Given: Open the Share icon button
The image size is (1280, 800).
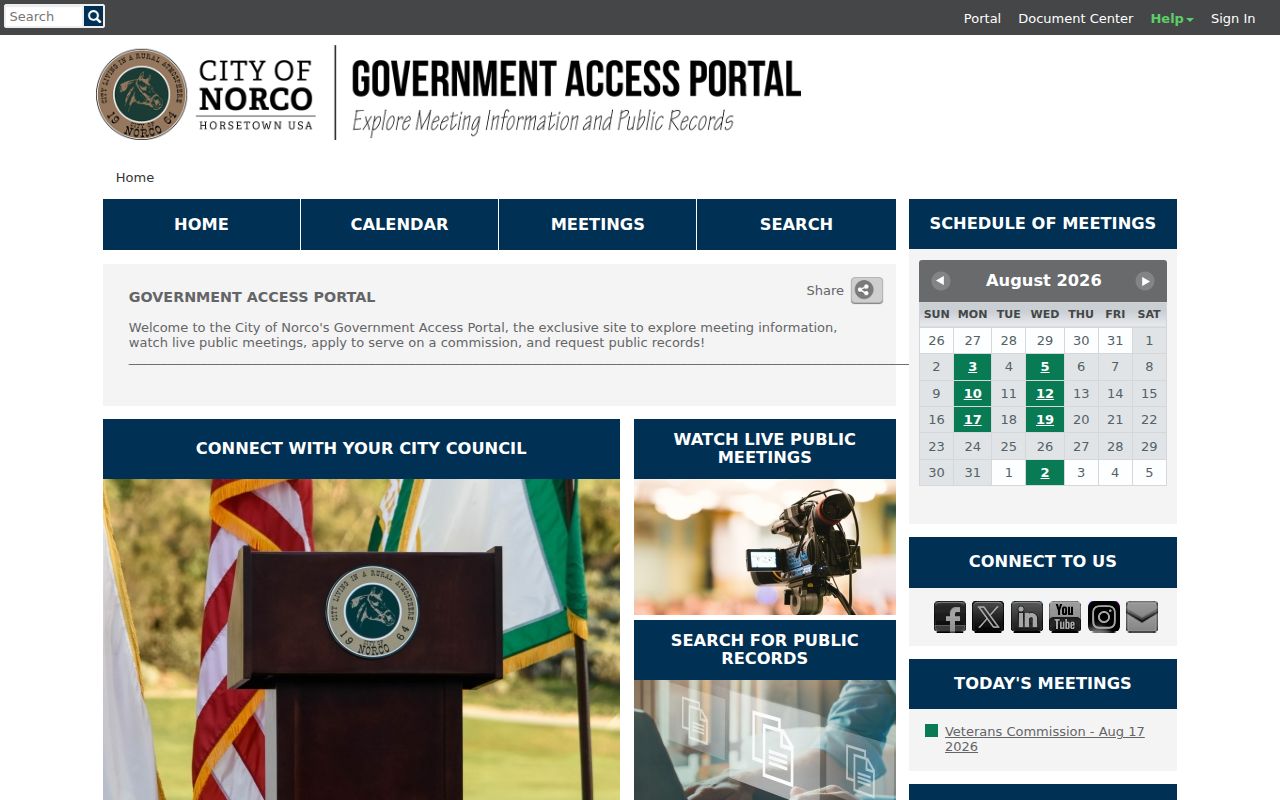Looking at the screenshot, I should point(866,290).
